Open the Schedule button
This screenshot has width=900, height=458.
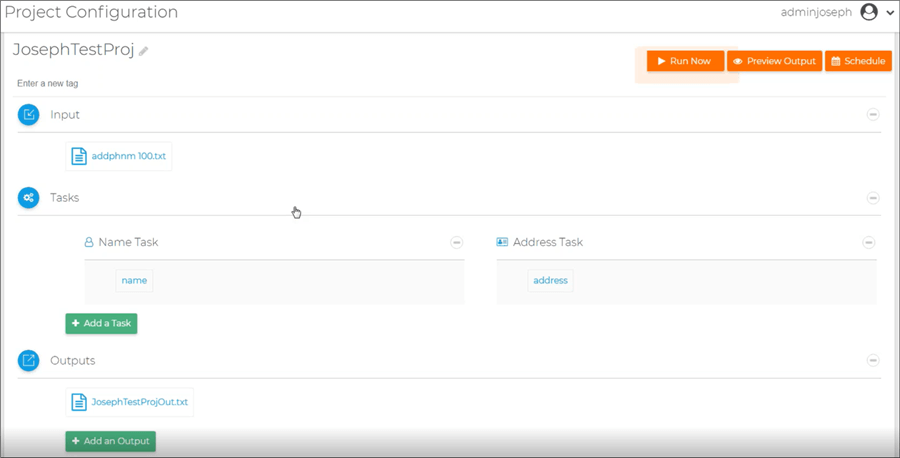859,61
